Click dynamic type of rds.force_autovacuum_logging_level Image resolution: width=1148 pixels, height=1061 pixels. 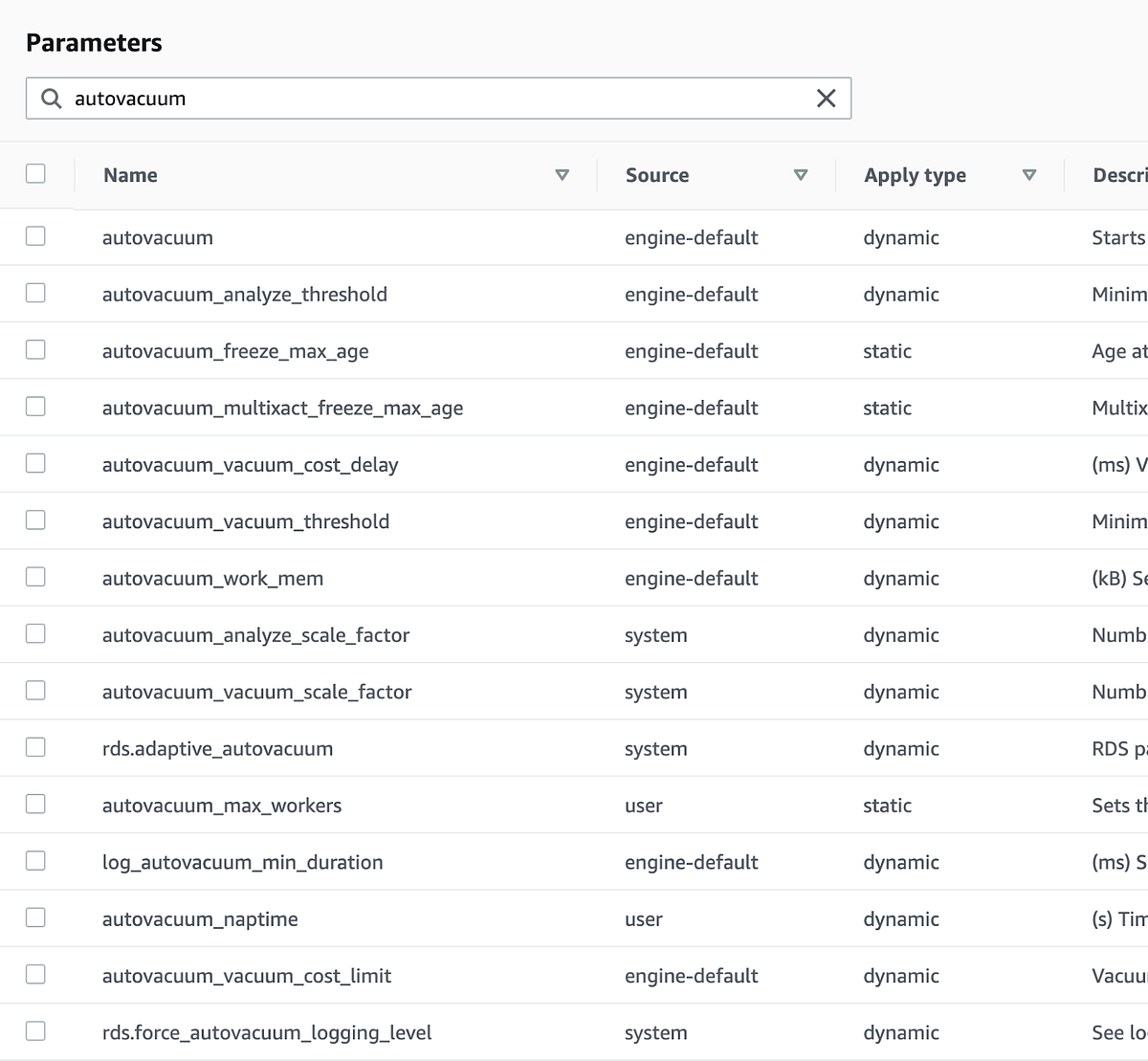901,1033
